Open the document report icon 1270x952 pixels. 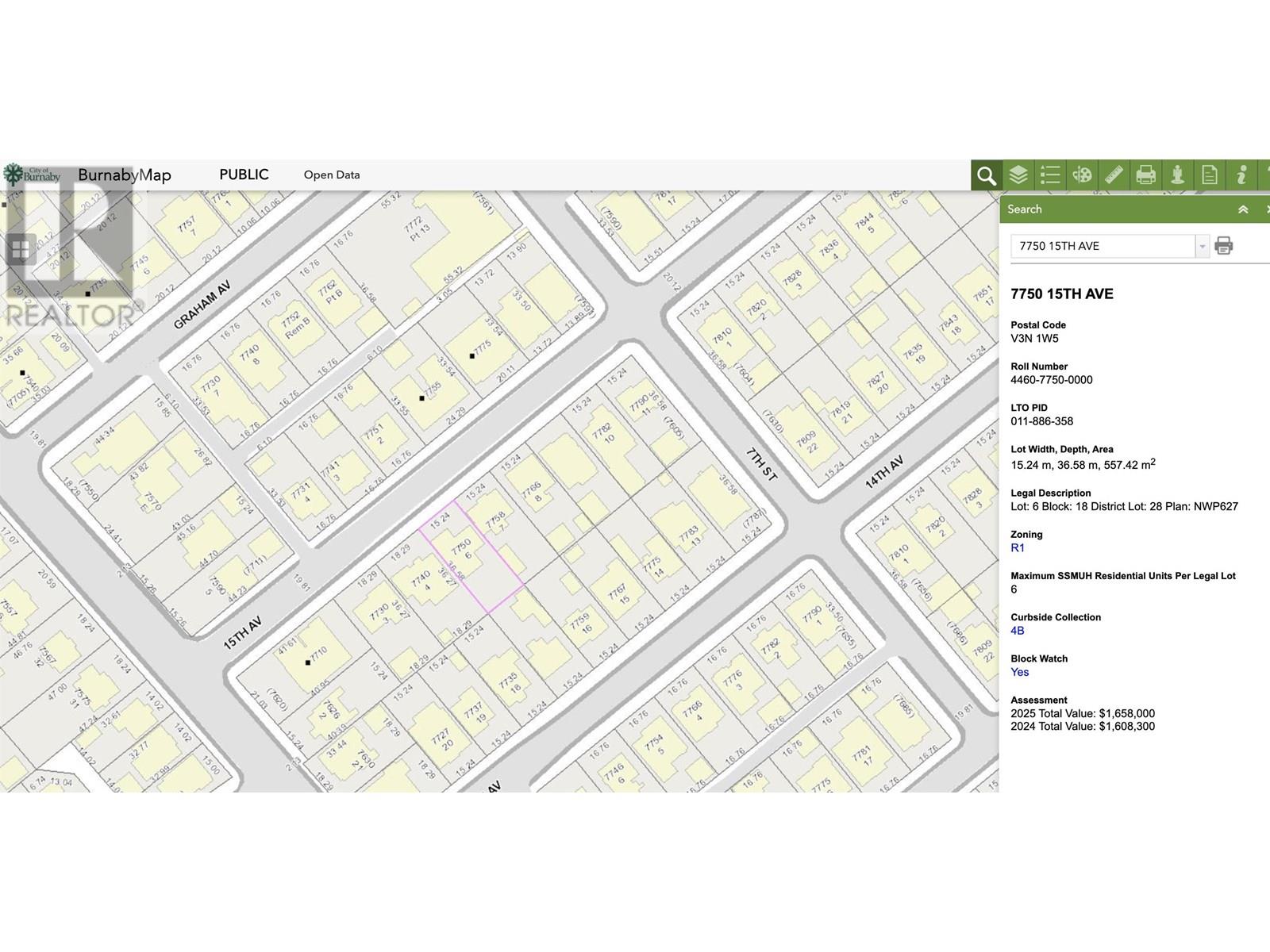pos(1210,175)
